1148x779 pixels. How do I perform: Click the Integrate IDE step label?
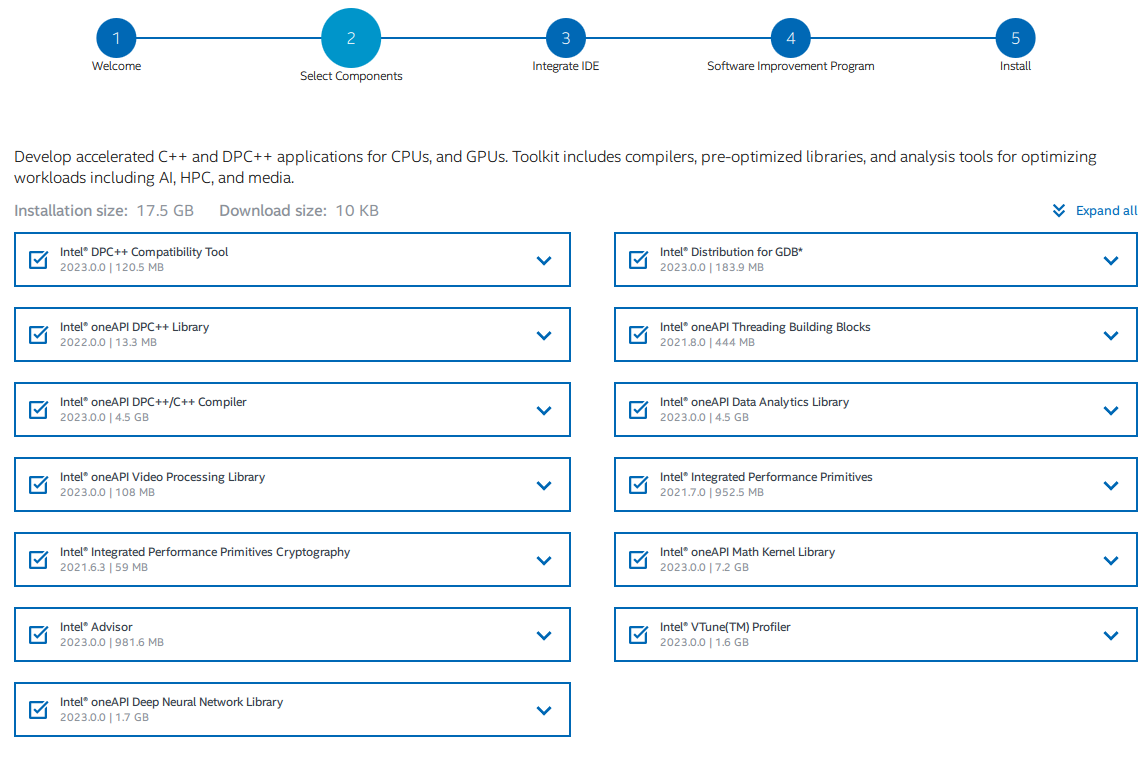point(566,66)
